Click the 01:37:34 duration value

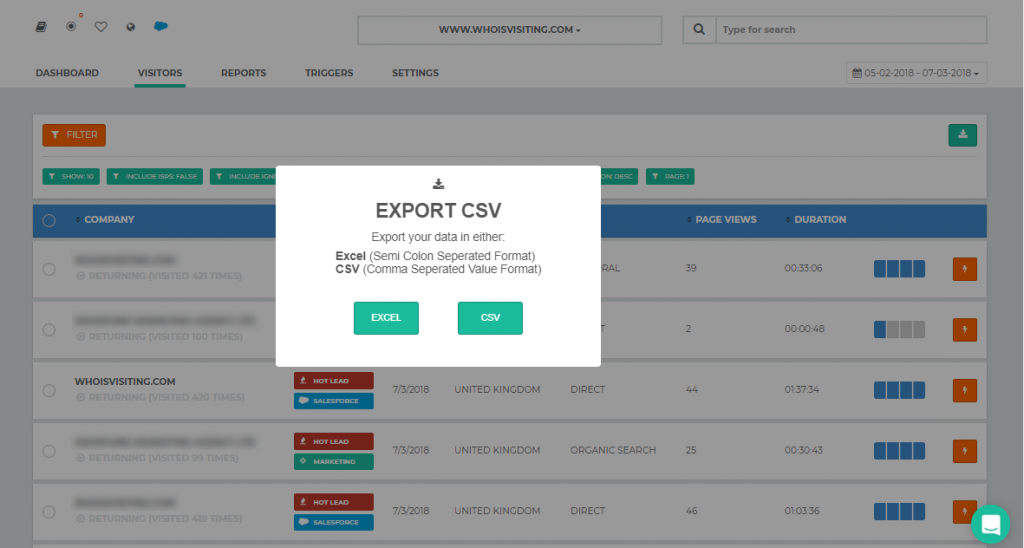click(802, 389)
